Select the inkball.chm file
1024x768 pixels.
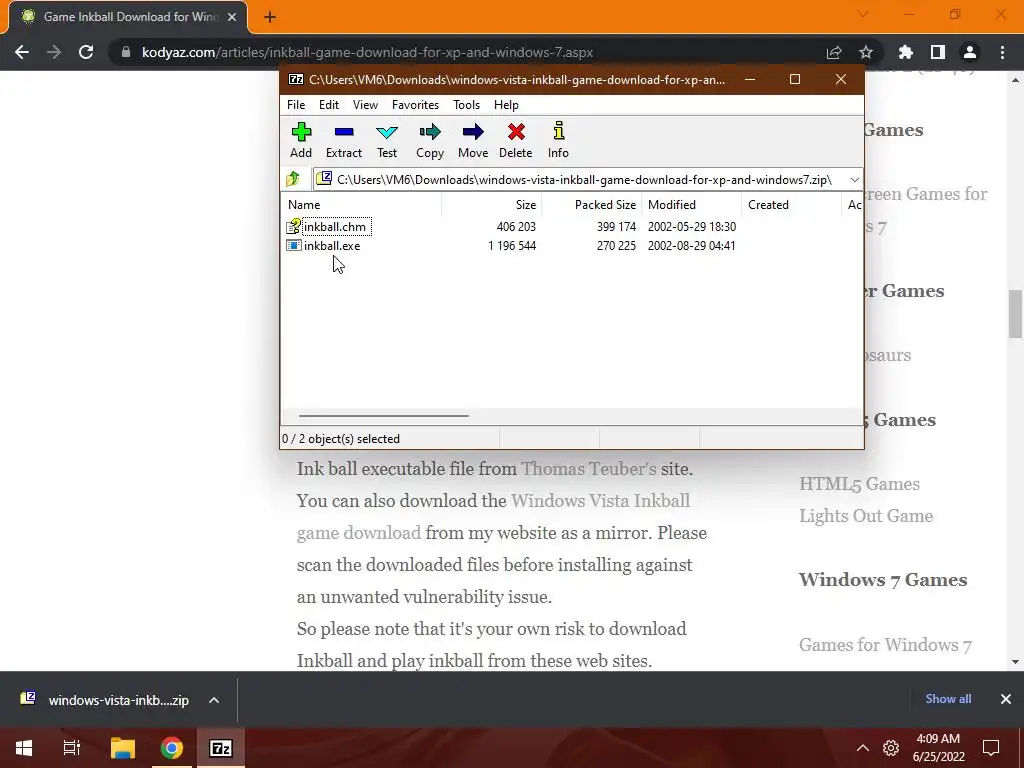(334, 227)
